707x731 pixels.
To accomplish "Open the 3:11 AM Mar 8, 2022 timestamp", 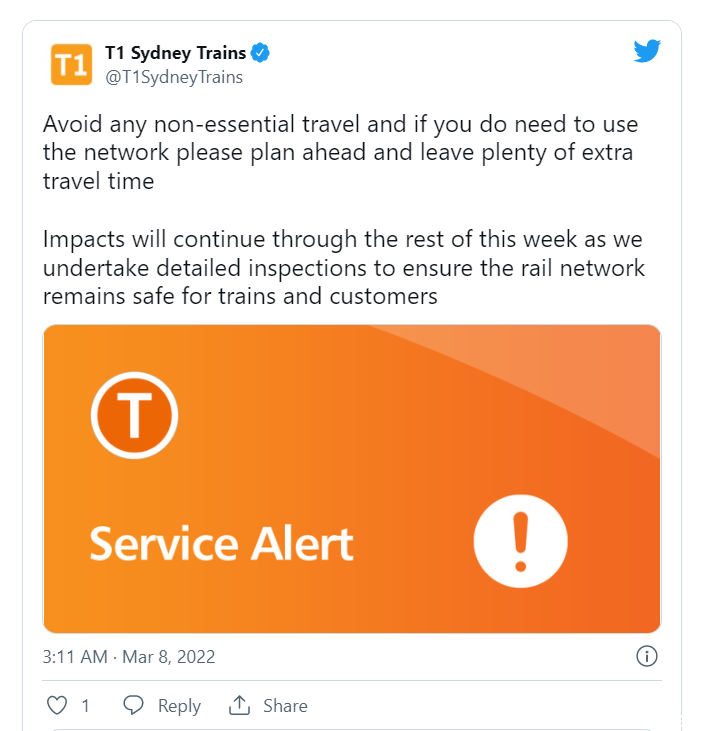I will (x=129, y=657).
